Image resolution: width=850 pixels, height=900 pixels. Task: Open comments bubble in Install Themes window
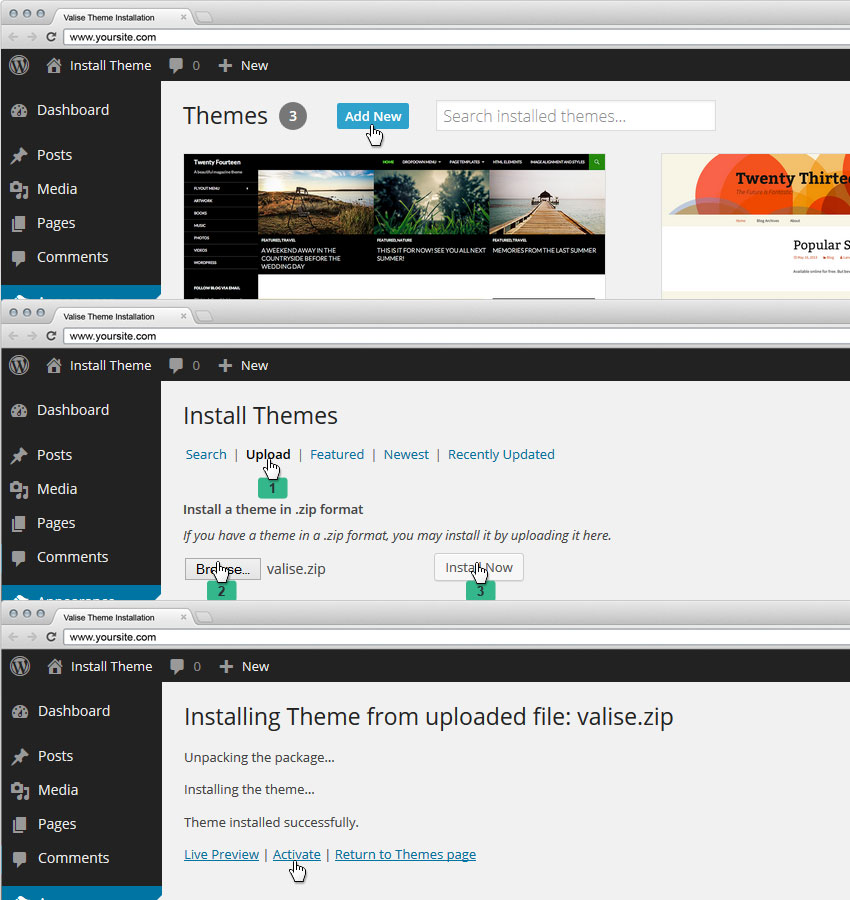coord(176,366)
